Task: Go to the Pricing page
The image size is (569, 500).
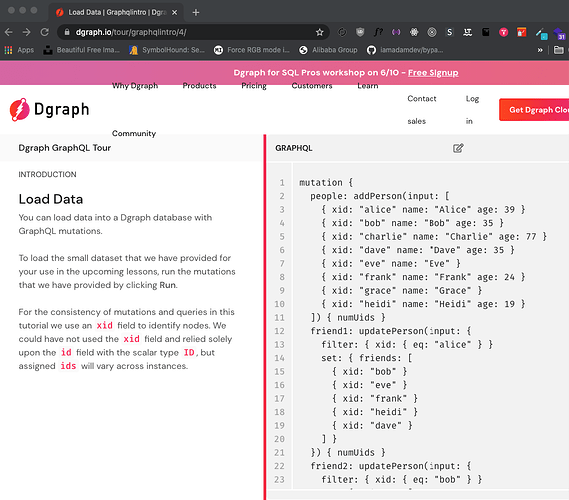Action: (254, 86)
